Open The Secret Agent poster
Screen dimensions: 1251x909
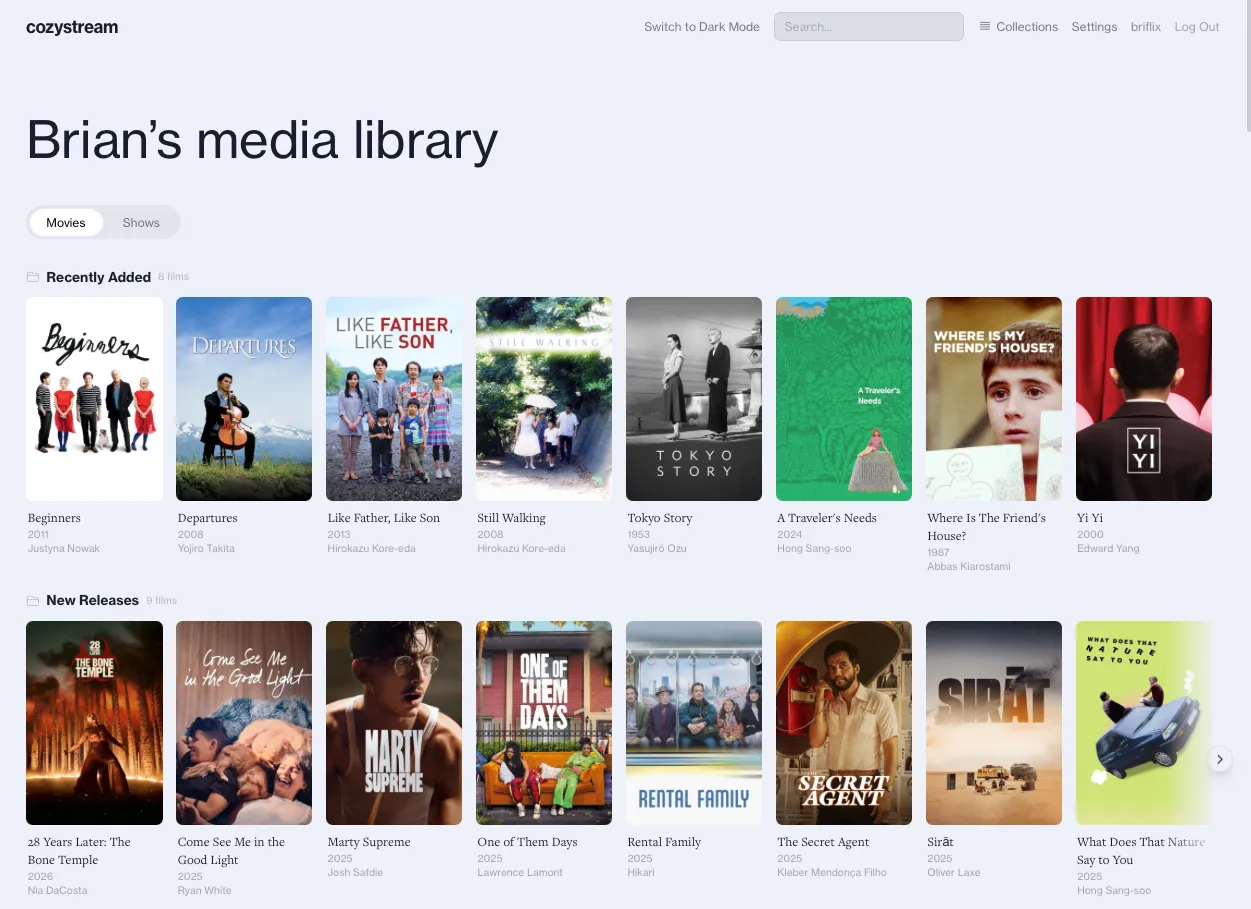click(x=843, y=723)
